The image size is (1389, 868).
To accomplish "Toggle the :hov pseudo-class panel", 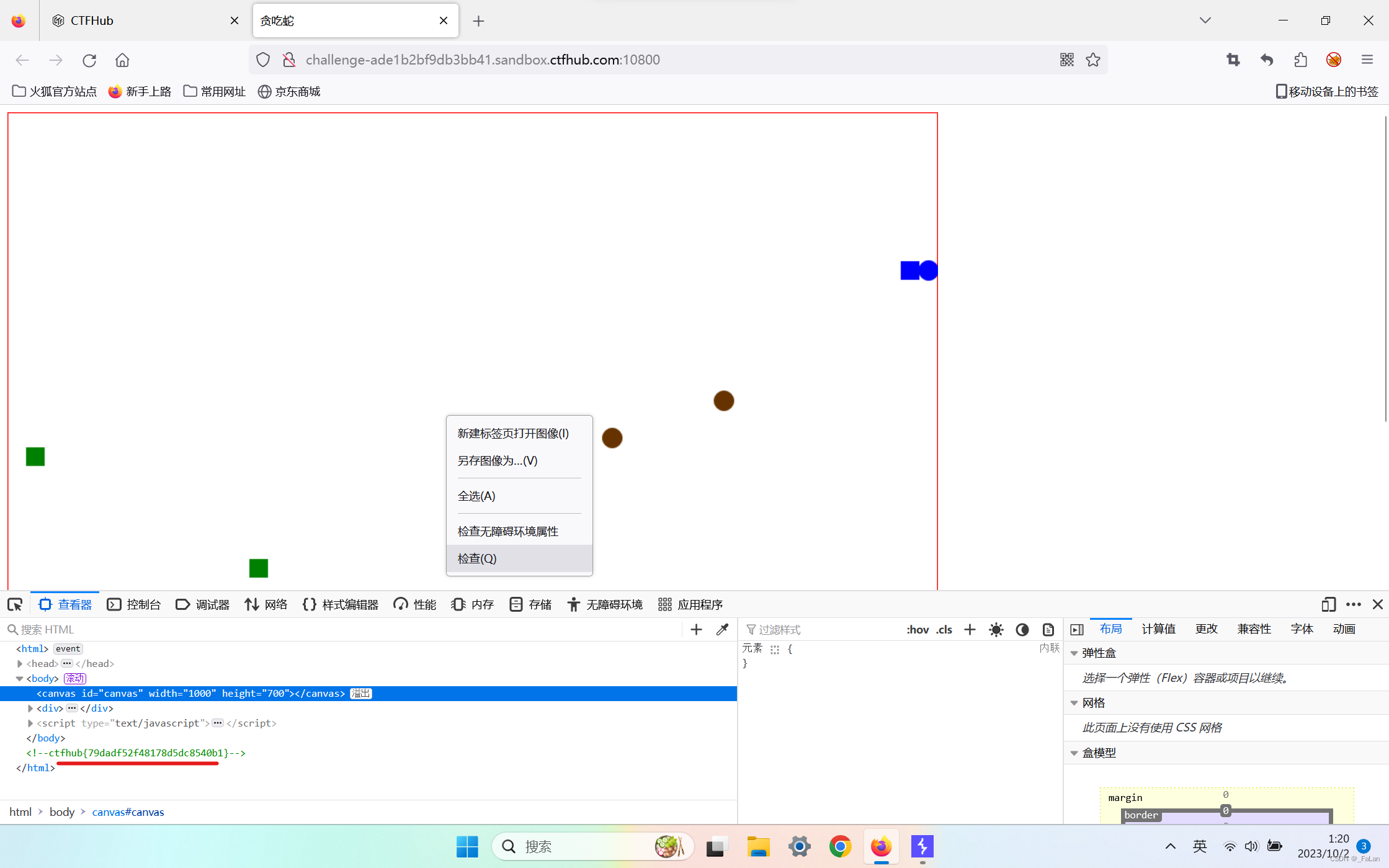I will pyautogui.click(x=917, y=630).
